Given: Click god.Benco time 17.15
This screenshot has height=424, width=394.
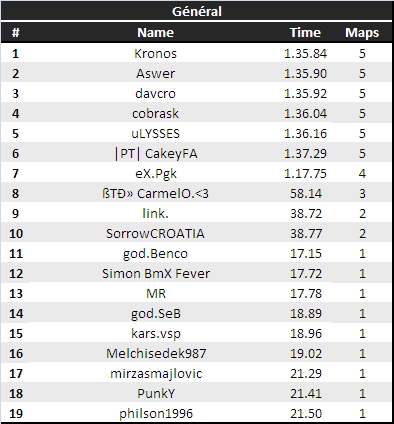Looking at the screenshot, I should coord(306,253).
